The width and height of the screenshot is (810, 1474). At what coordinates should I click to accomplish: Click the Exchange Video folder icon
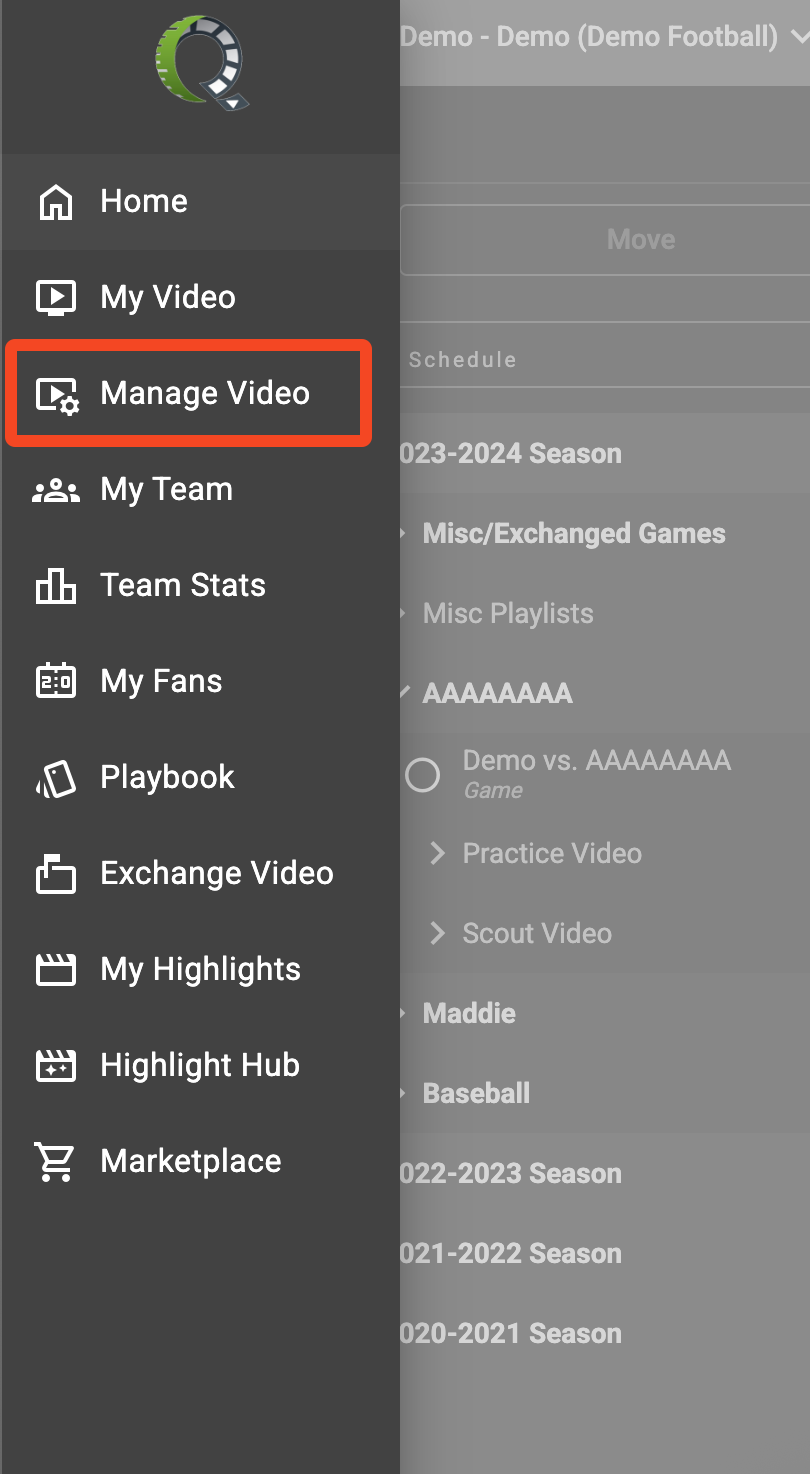[55, 873]
